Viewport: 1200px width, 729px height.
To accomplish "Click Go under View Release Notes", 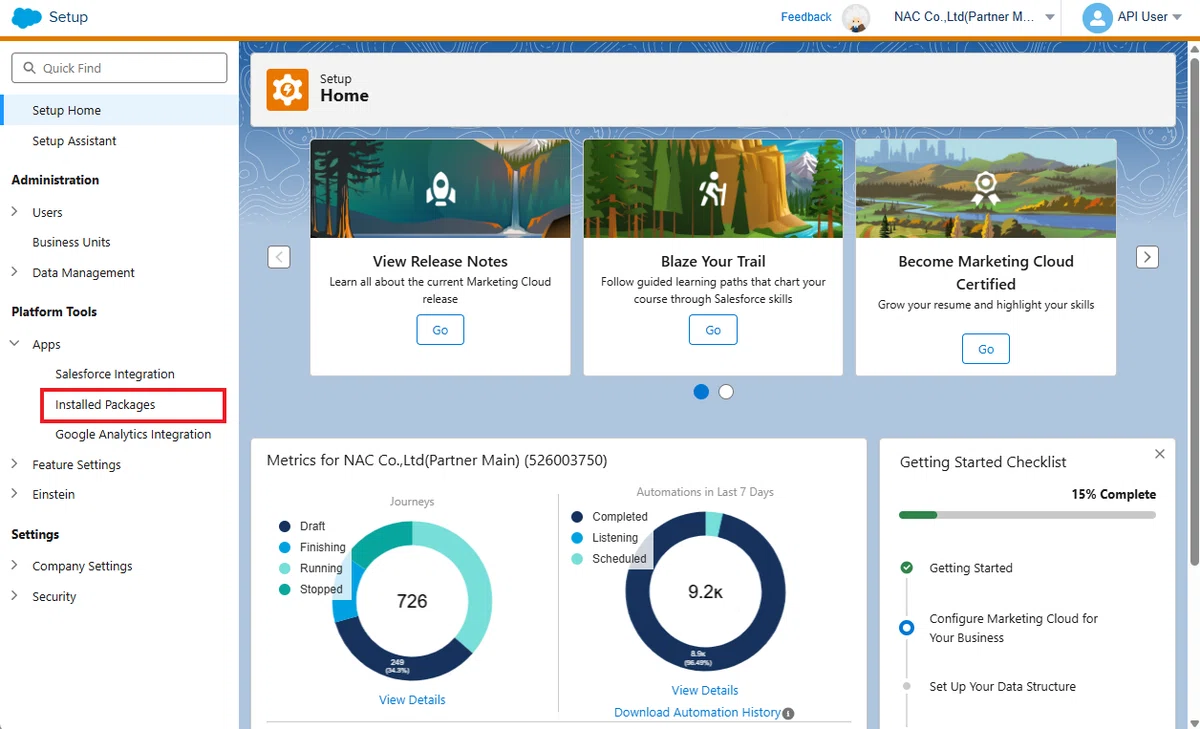I will pos(440,330).
